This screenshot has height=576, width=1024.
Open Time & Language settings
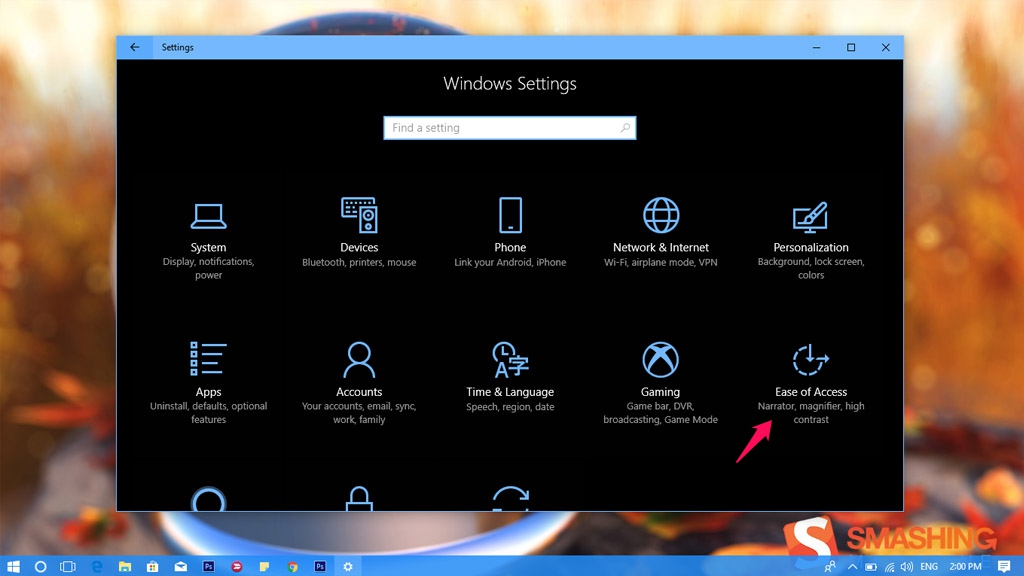[x=510, y=377]
